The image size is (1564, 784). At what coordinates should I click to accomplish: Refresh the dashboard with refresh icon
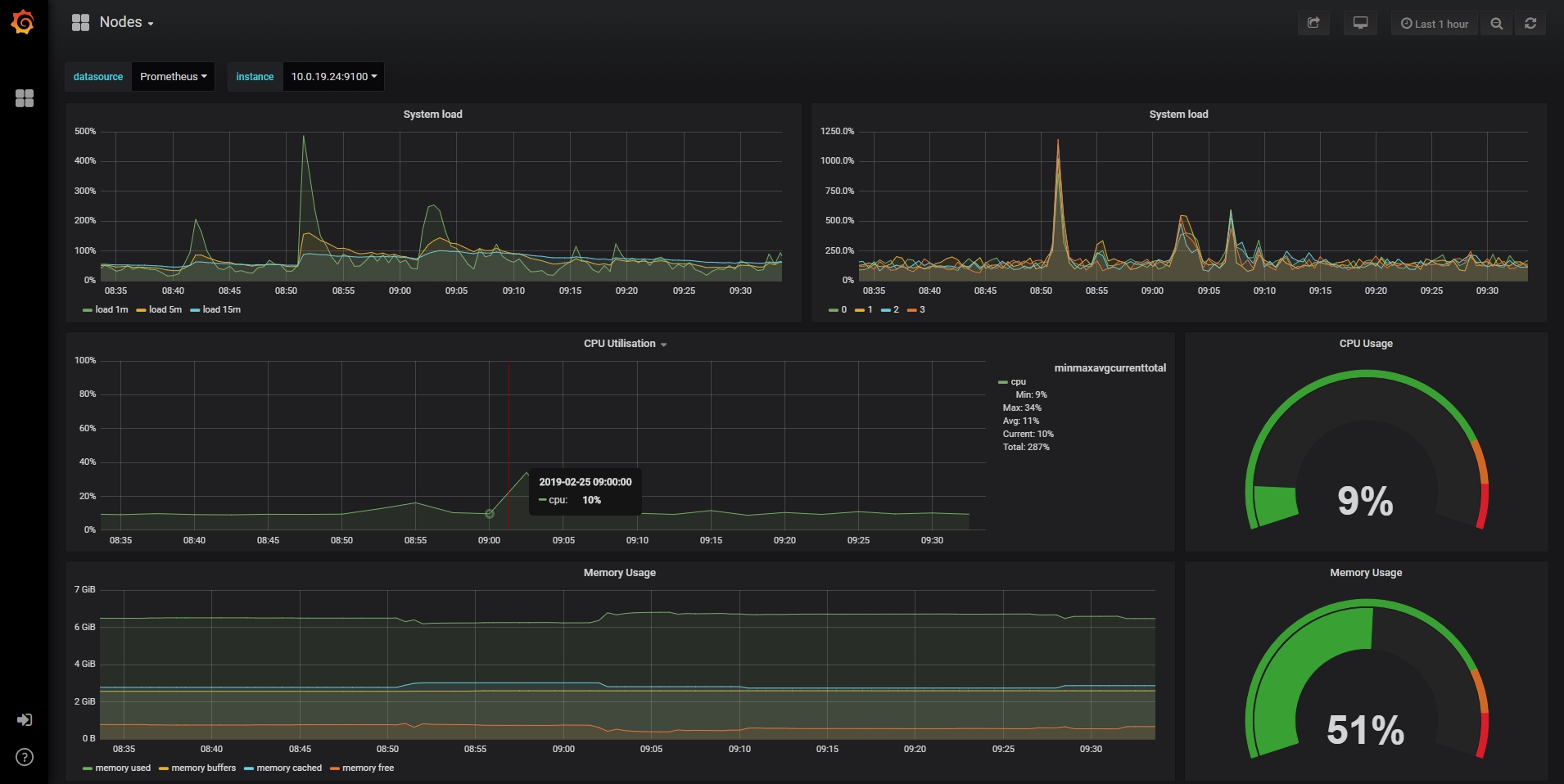1530,23
